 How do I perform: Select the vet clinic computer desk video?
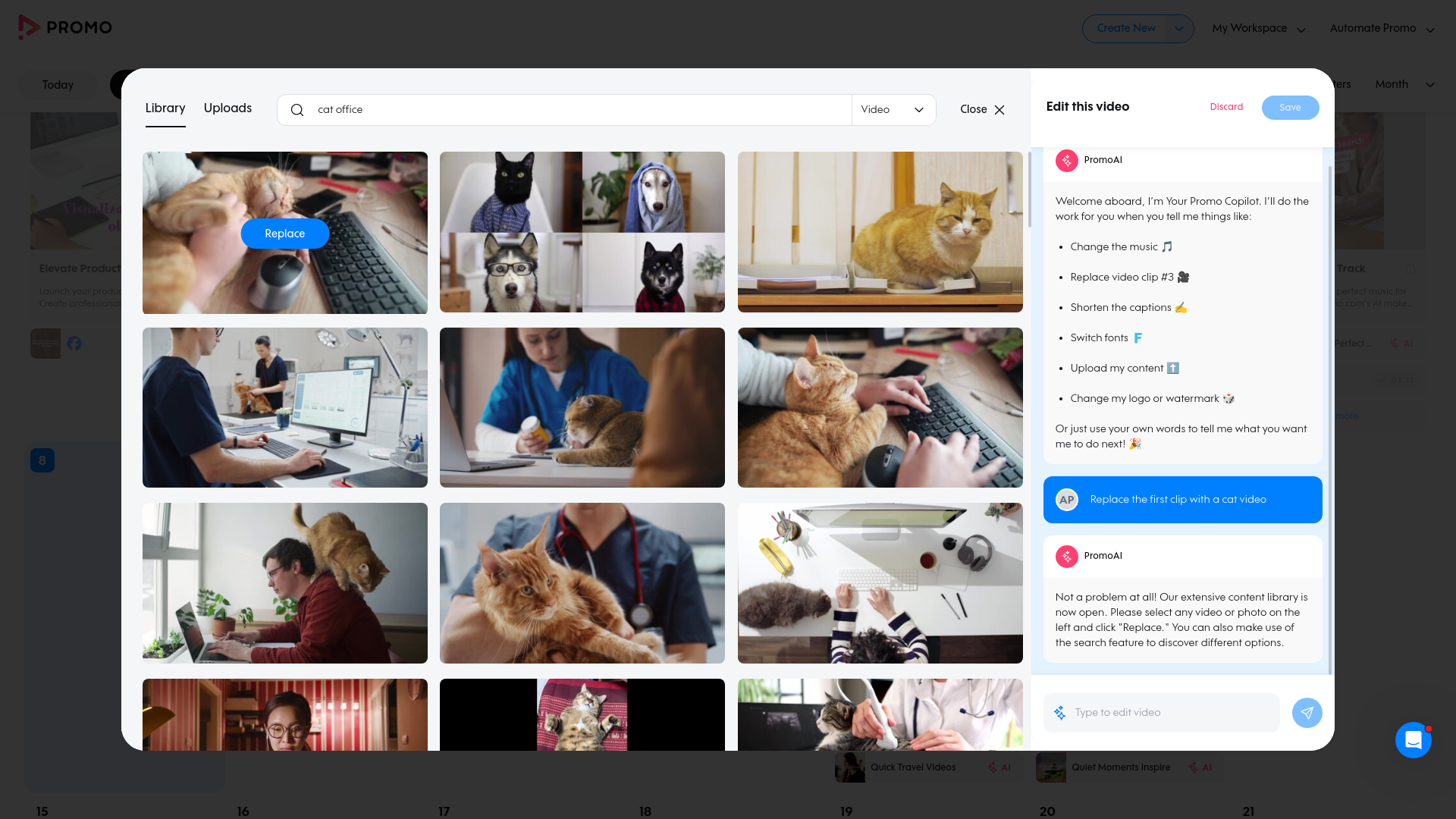point(285,408)
